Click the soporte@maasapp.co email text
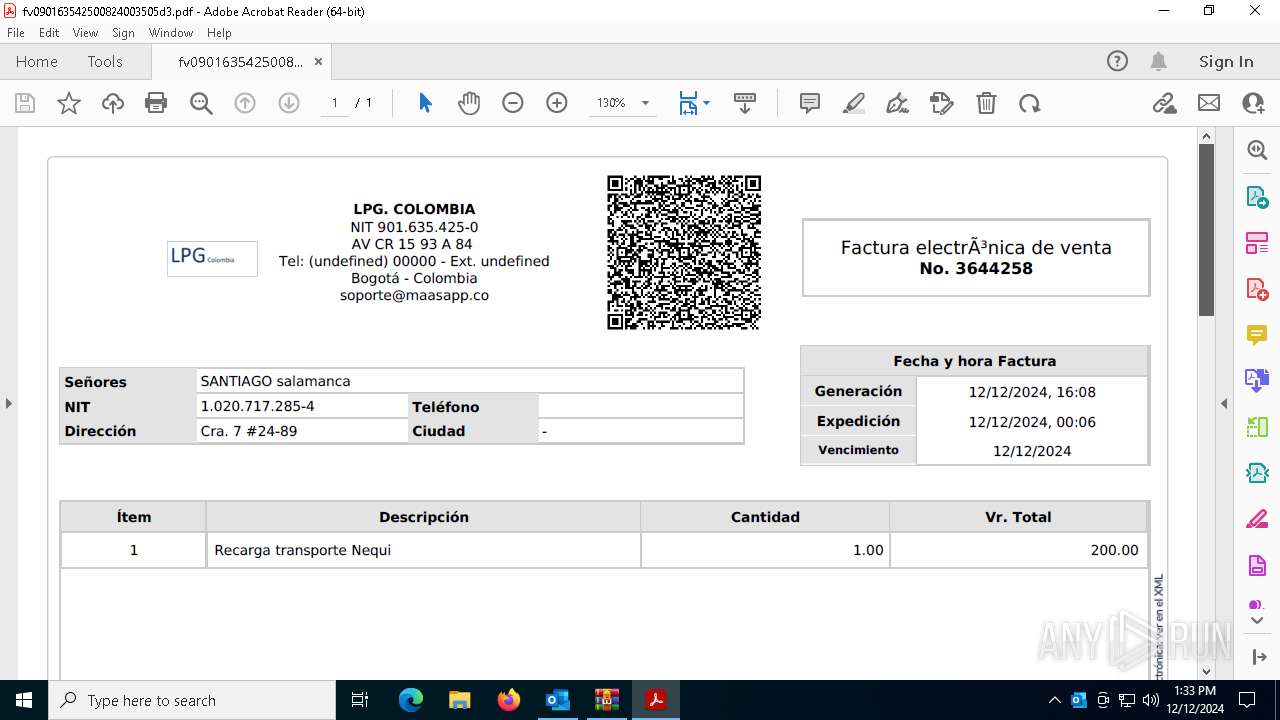Screen dimensions: 1280x720 [x=414, y=295]
